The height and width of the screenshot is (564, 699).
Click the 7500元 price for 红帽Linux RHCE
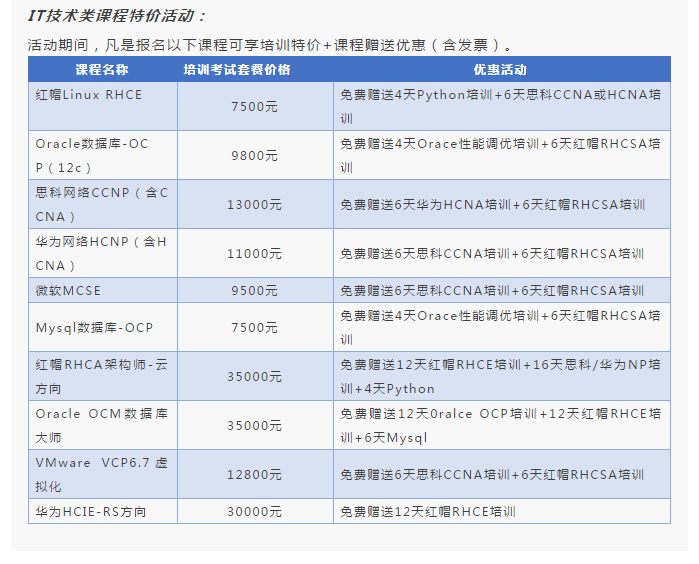click(255, 107)
